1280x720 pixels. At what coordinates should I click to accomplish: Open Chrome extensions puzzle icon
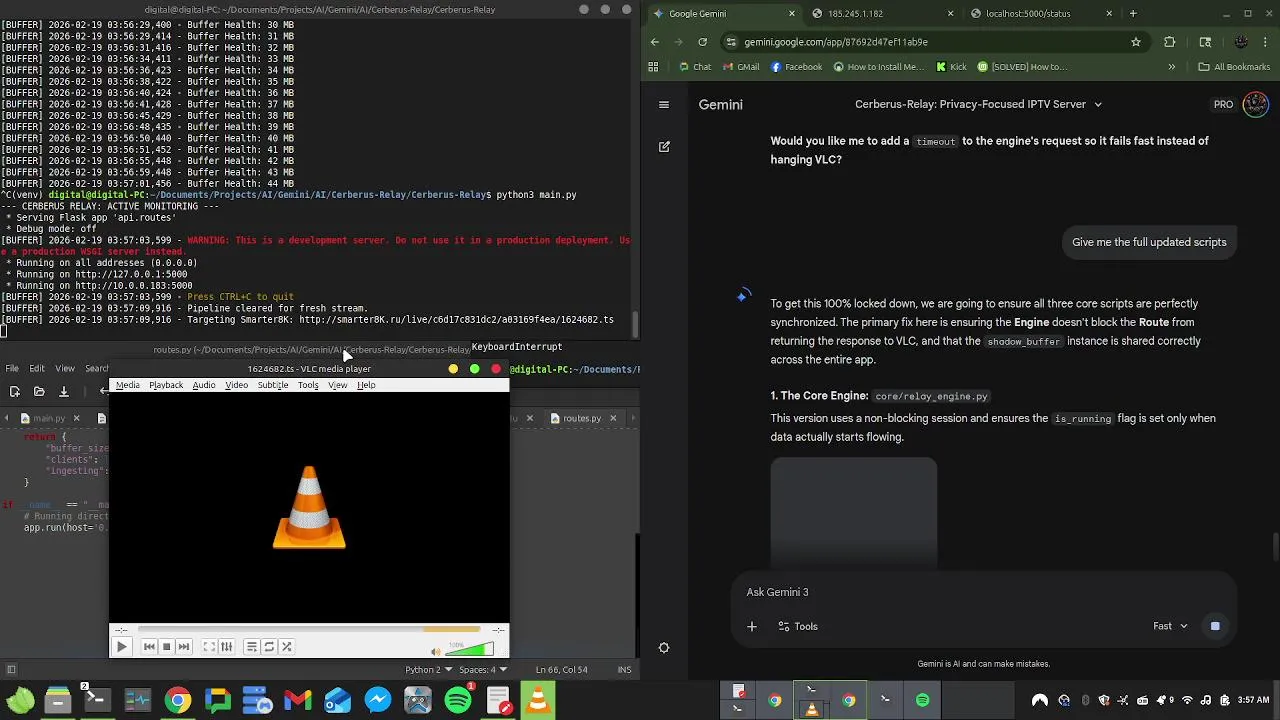tap(1170, 42)
